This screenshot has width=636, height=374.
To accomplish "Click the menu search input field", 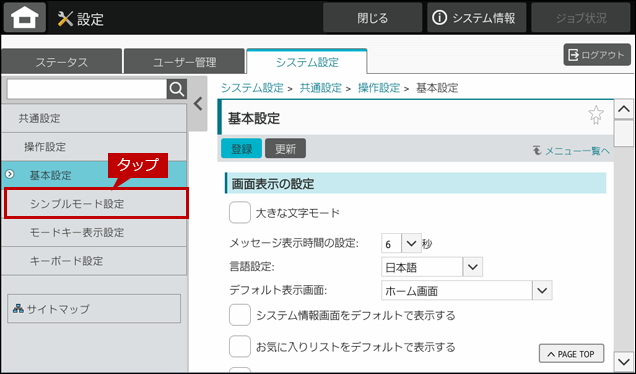I will point(87,89).
